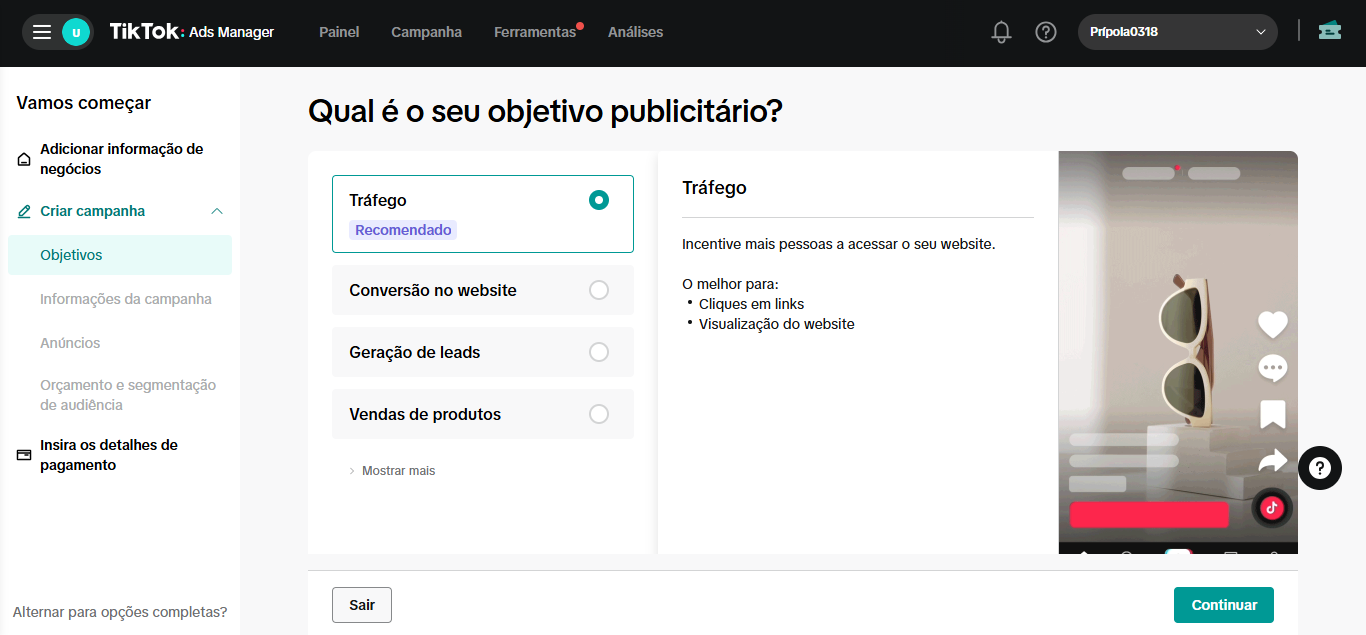Click the floating help bubble on the right
The width and height of the screenshot is (1366, 635).
coord(1320,468)
